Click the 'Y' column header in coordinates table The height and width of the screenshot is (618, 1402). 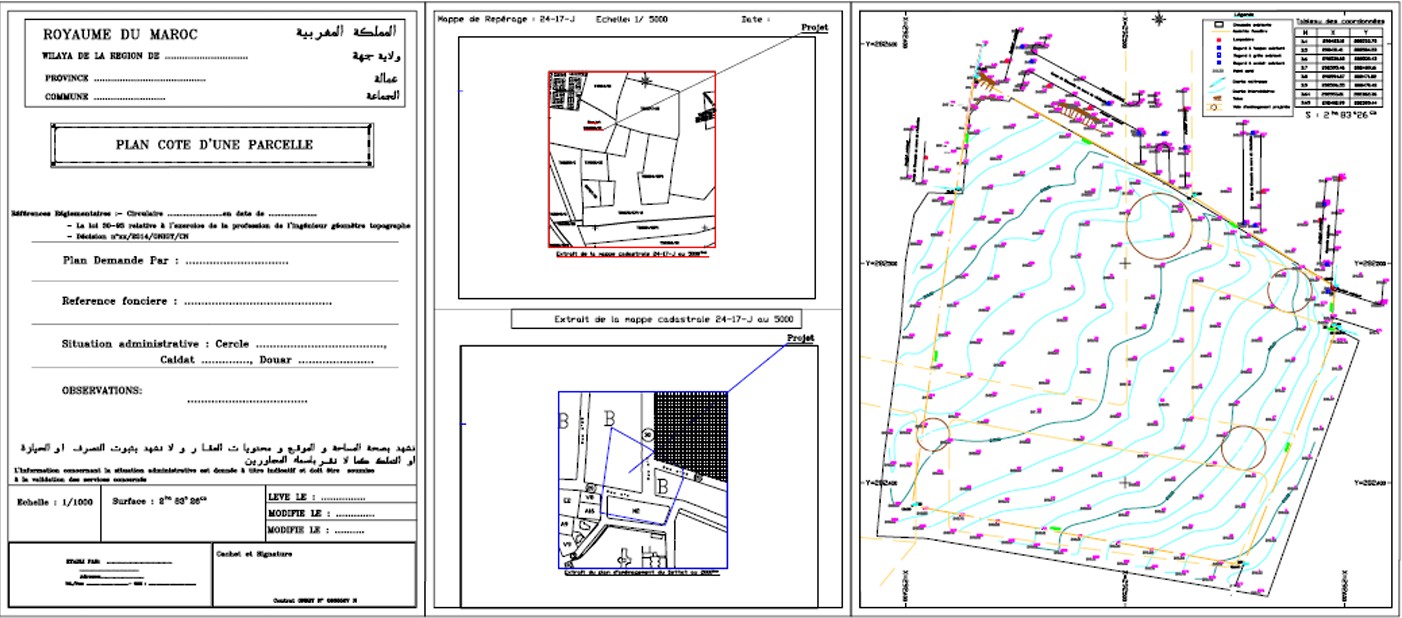pos(1367,31)
